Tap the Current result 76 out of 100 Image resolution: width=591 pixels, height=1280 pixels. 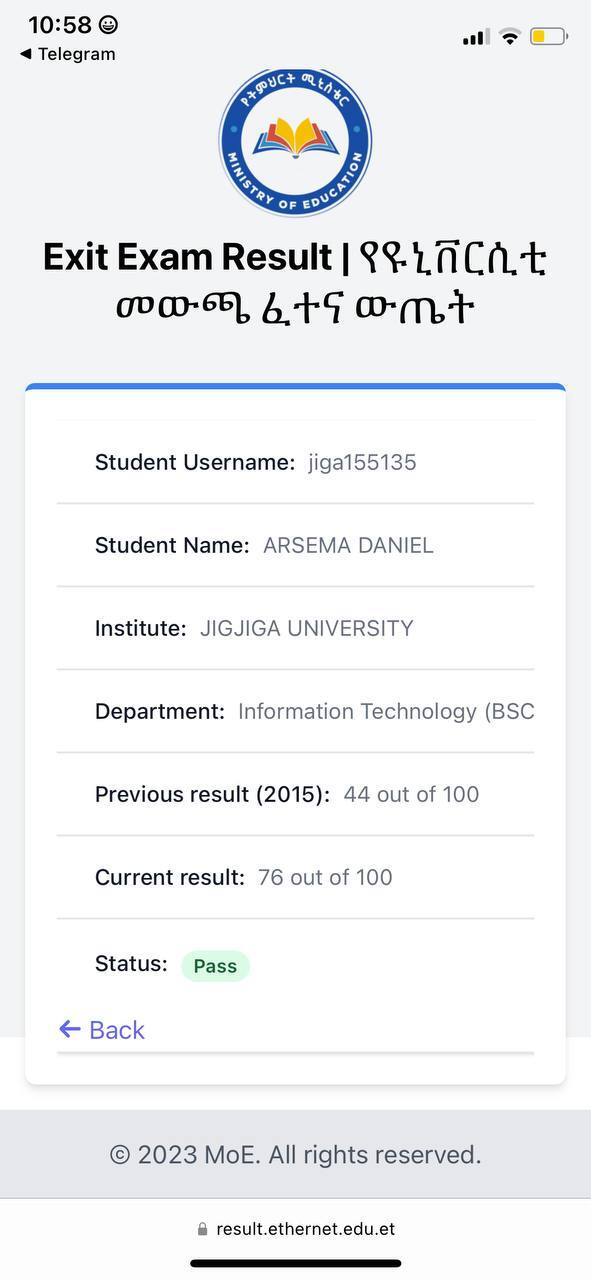(325, 877)
